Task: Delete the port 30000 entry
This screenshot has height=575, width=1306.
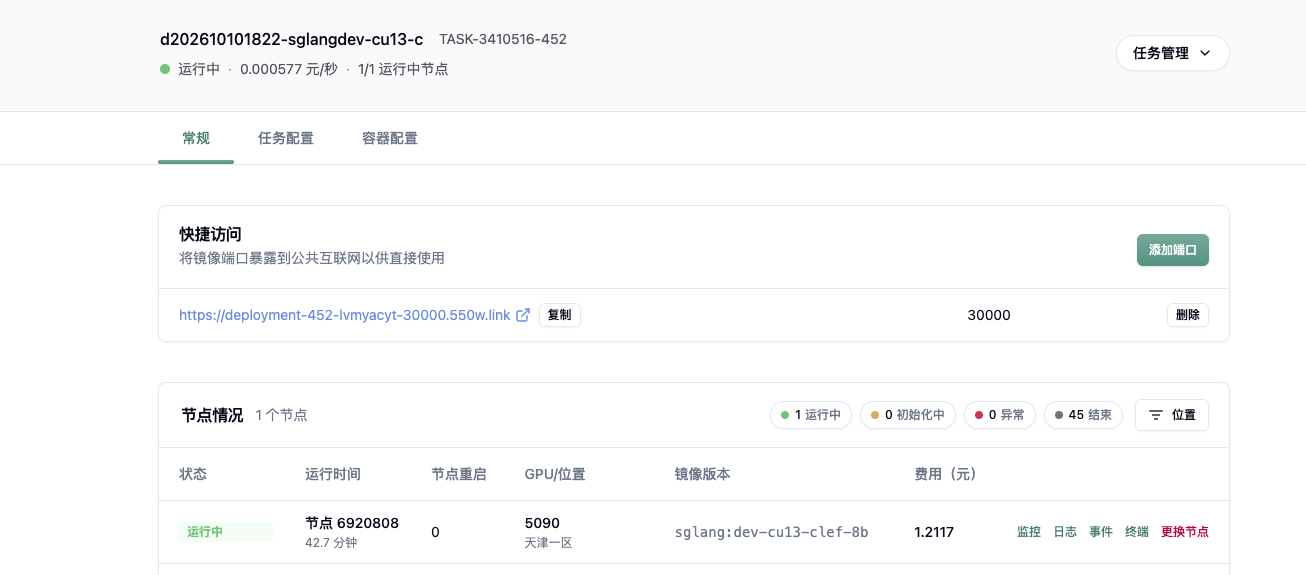Action: click(1188, 315)
